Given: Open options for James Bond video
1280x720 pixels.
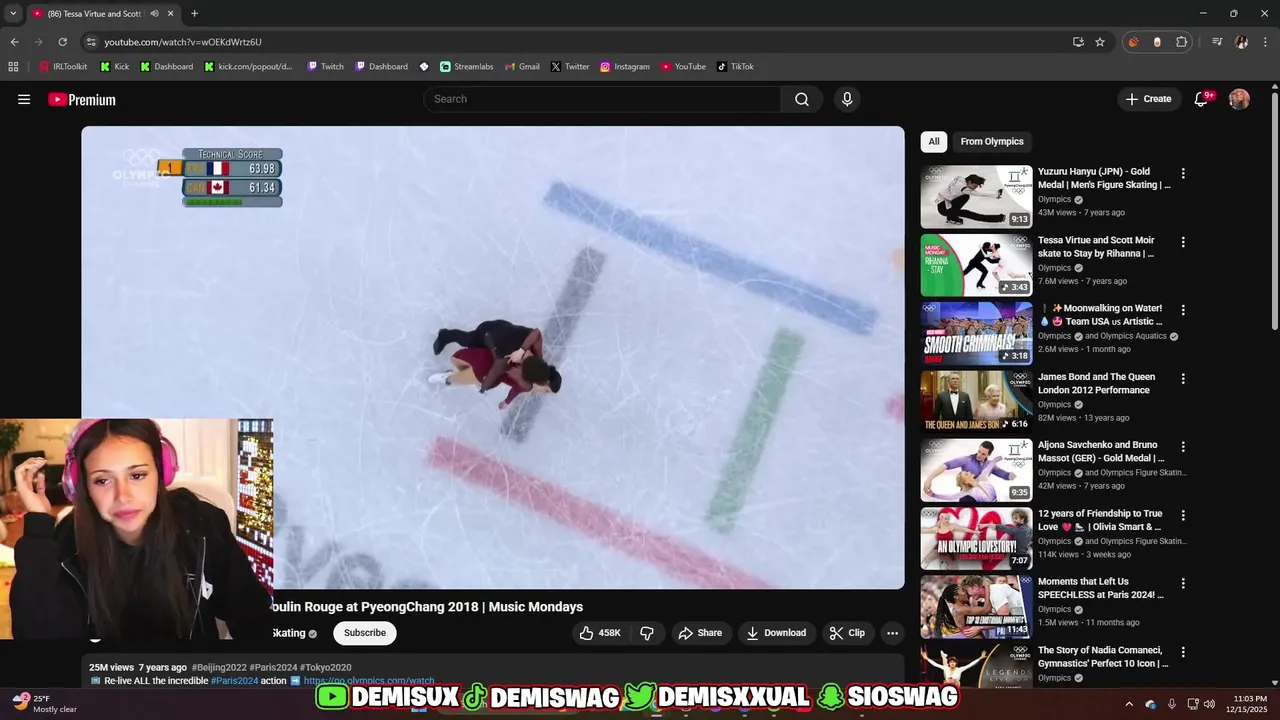Looking at the screenshot, I should pyautogui.click(x=1183, y=379).
